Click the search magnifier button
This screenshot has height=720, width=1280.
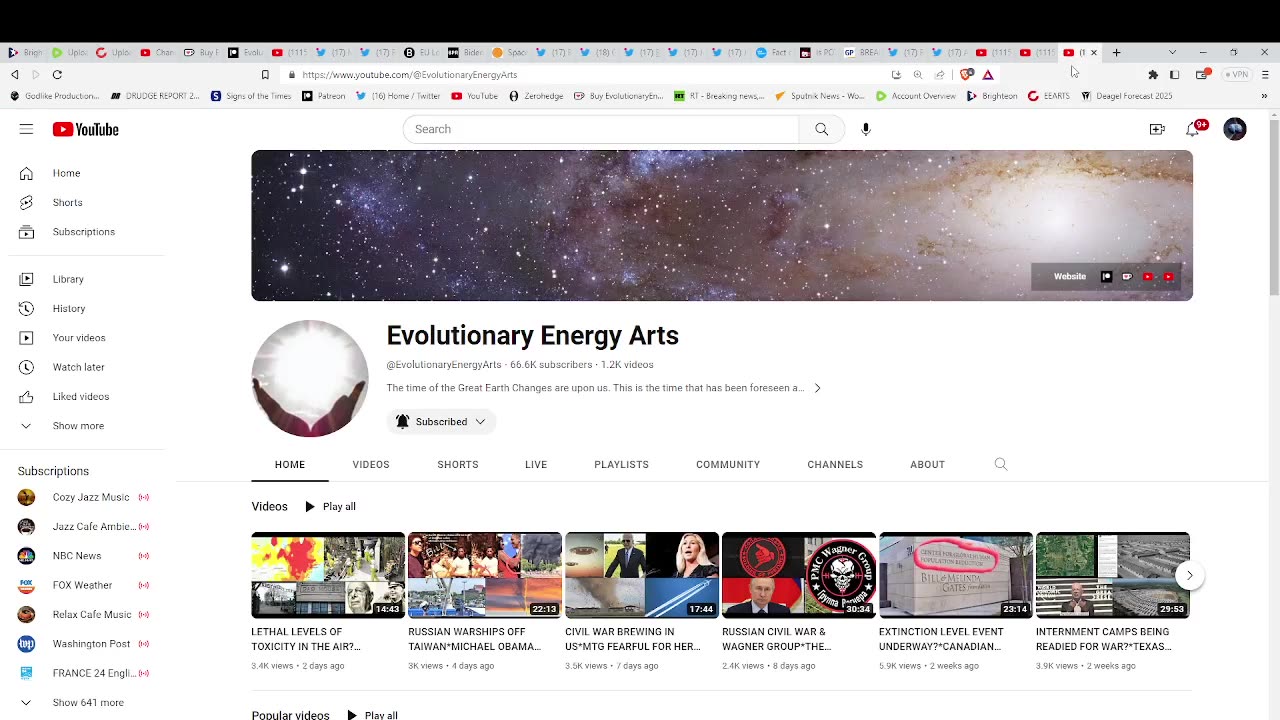coord(822,129)
